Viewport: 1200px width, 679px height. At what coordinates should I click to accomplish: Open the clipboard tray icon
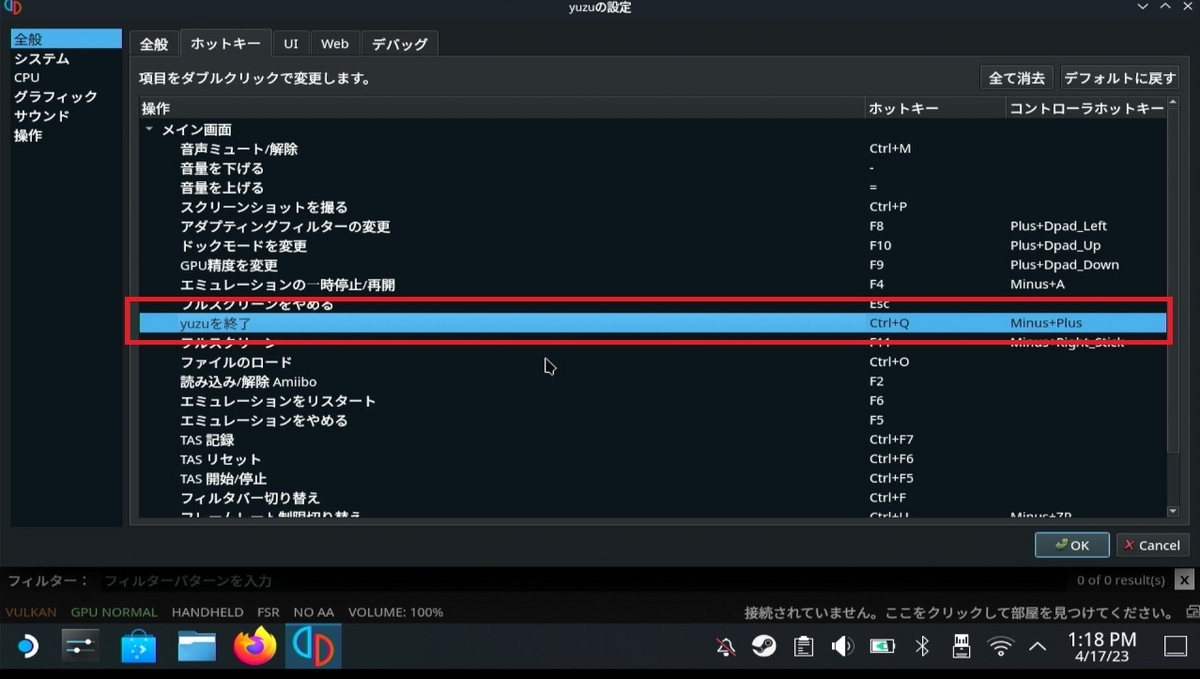[803, 647]
